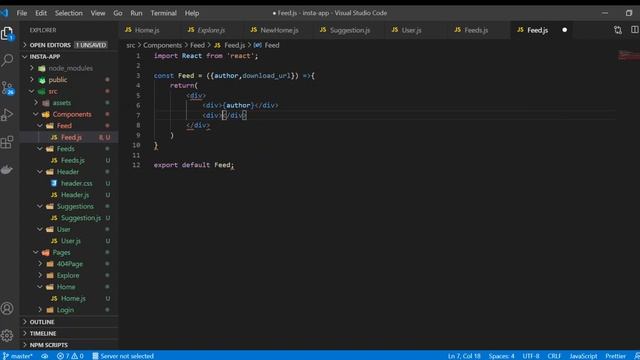The image size is (640, 360).
Task: Open the Accounts icon
Action: click(7, 309)
